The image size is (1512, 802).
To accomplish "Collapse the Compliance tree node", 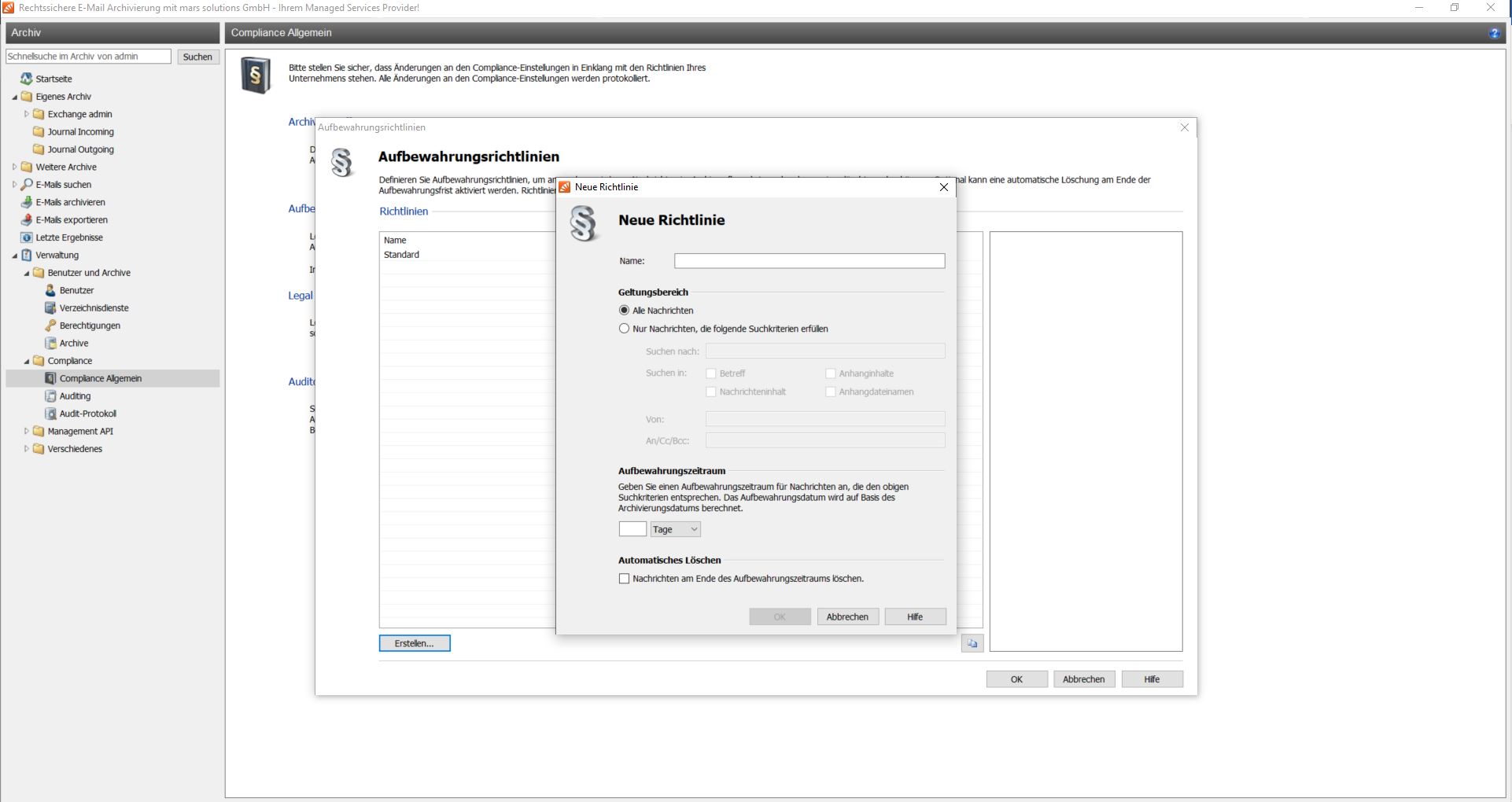I will pos(26,361).
